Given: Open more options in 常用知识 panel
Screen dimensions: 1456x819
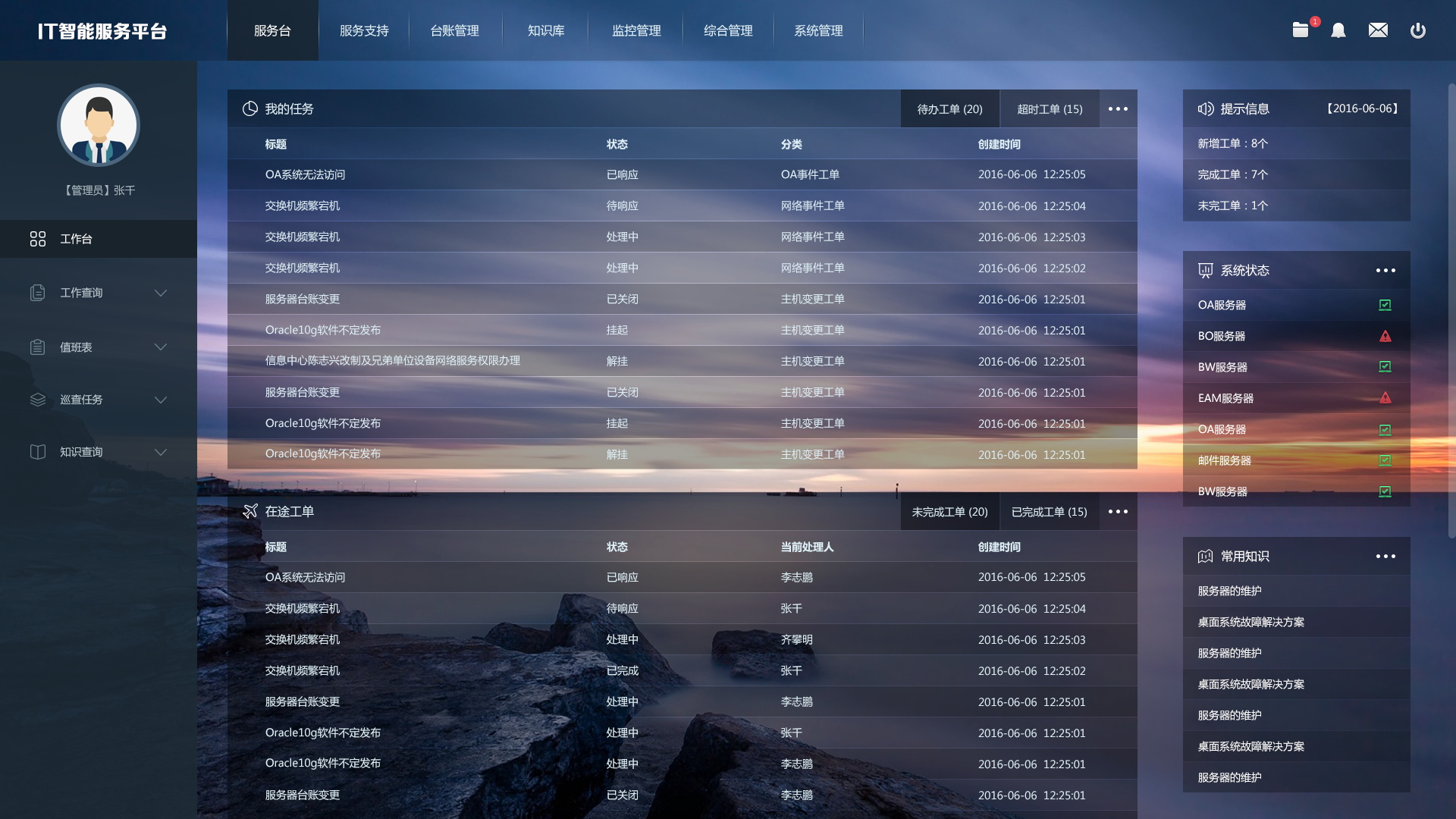Looking at the screenshot, I should (1385, 557).
